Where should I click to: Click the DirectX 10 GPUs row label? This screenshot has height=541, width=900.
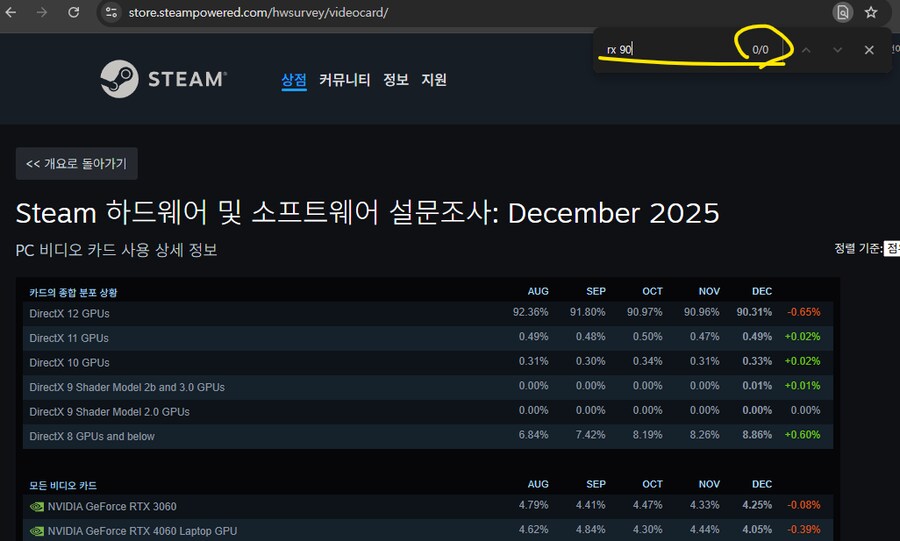click(69, 363)
